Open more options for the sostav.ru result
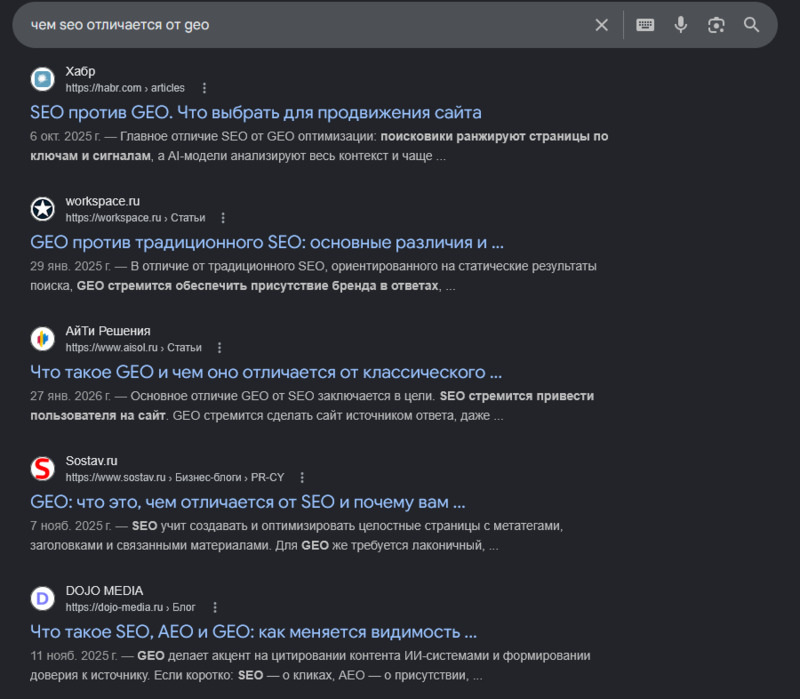The width and height of the screenshot is (800, 699). [302, 478]
